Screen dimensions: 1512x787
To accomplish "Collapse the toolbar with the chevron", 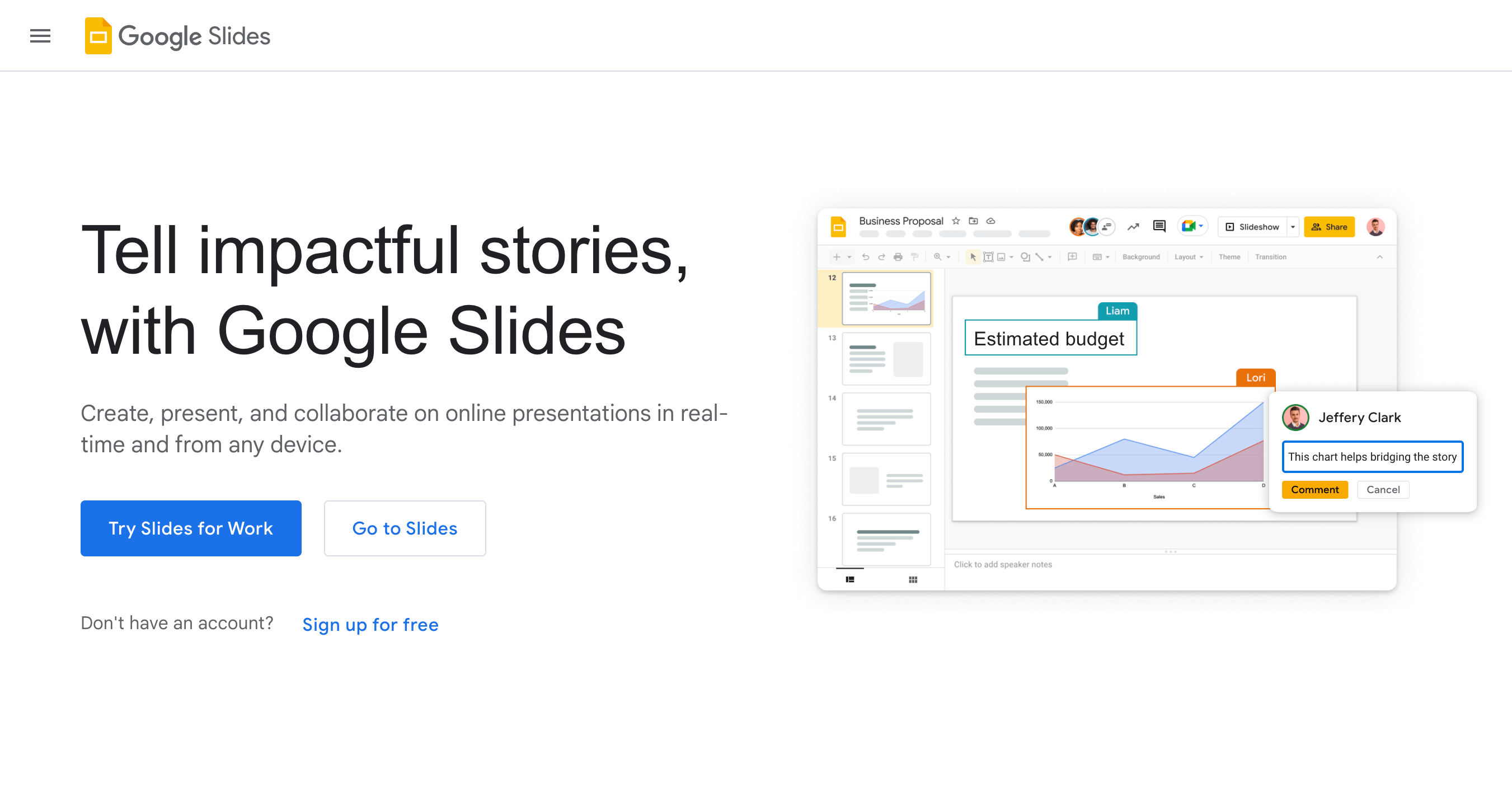I will 1379,257.
